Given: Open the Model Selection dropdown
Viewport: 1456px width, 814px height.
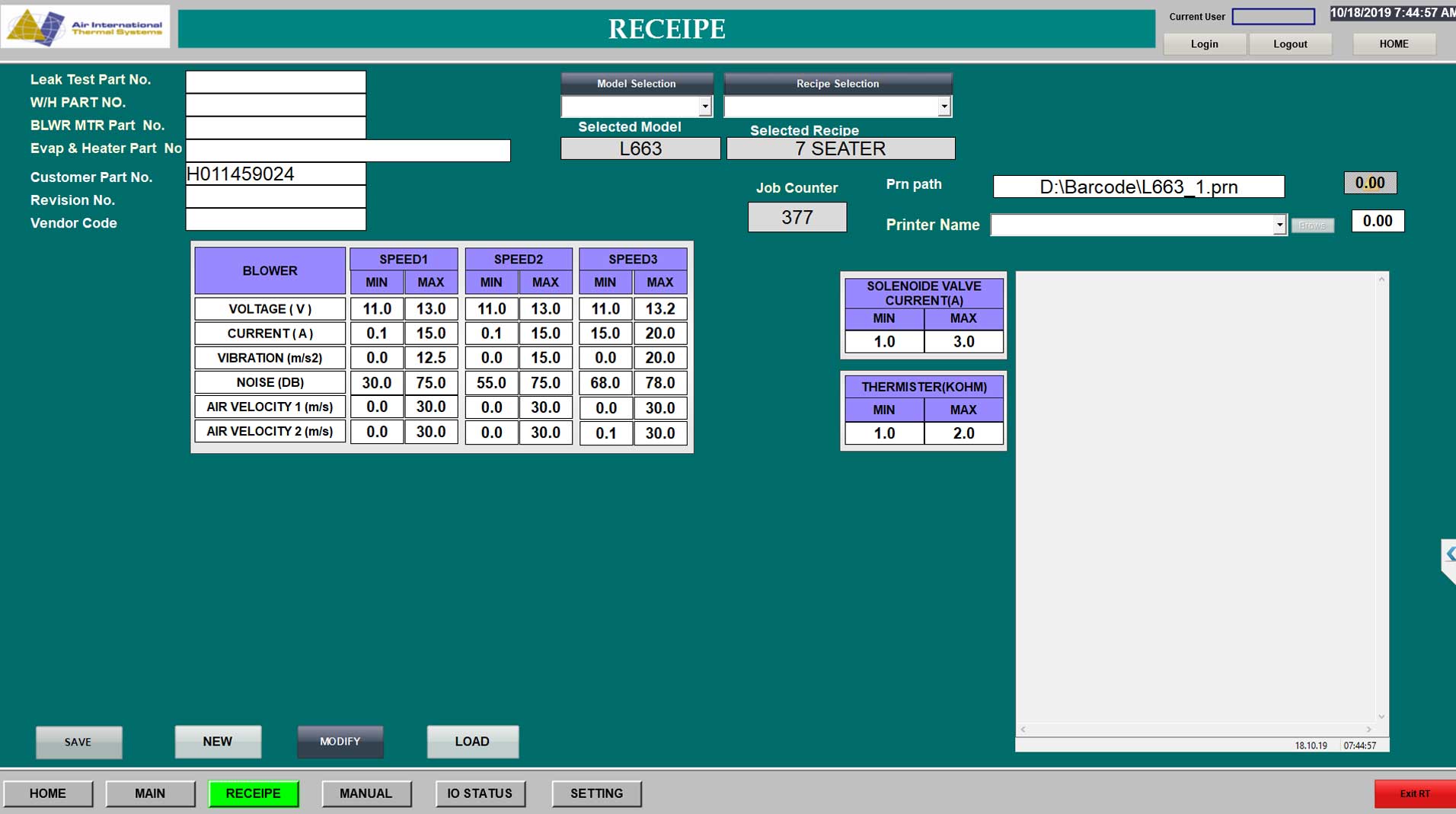Looking at the screenshot, I should coord(704,107).
